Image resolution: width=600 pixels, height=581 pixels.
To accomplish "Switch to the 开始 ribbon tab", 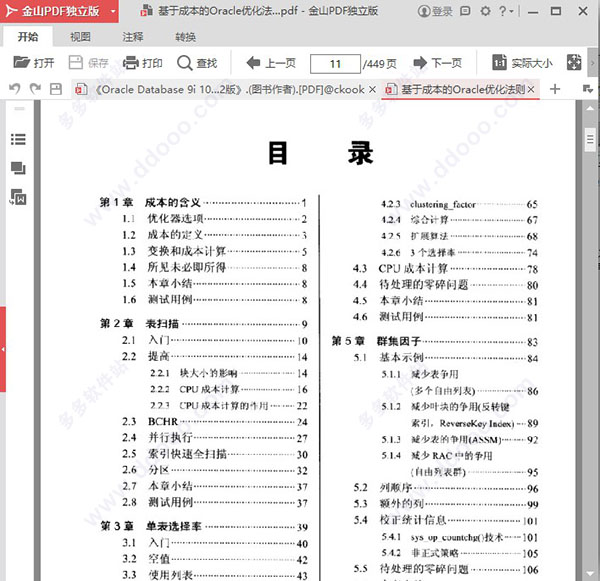I will point(28,37).
